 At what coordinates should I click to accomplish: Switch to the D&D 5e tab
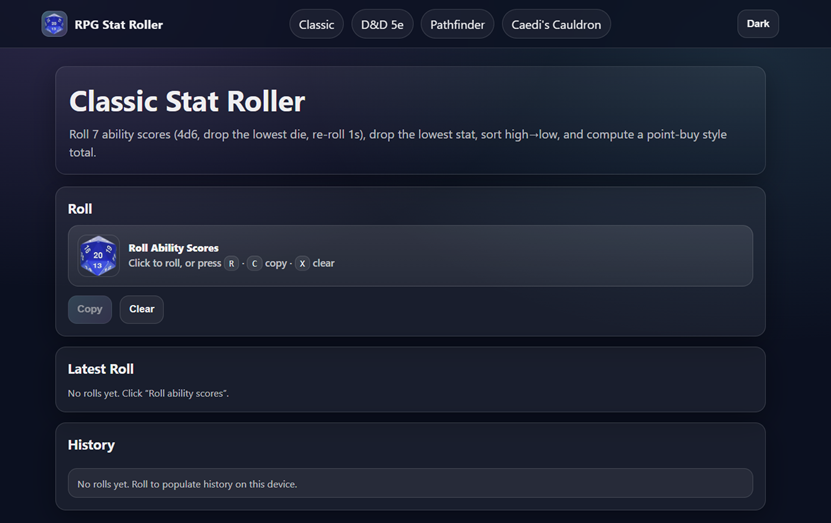click(x=382, y=24)
